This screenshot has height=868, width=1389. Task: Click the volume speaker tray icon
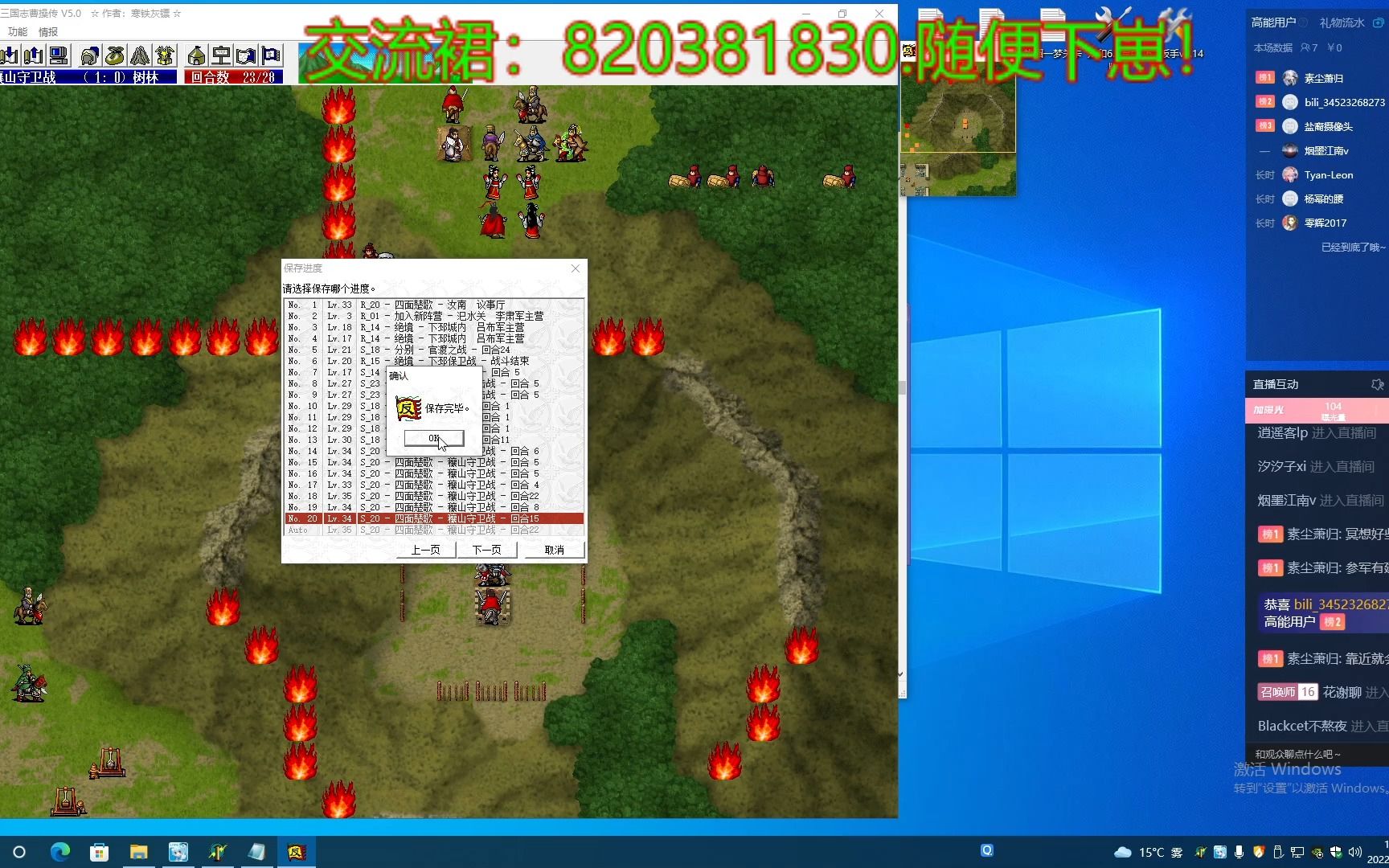click(x=1355, y=852)
